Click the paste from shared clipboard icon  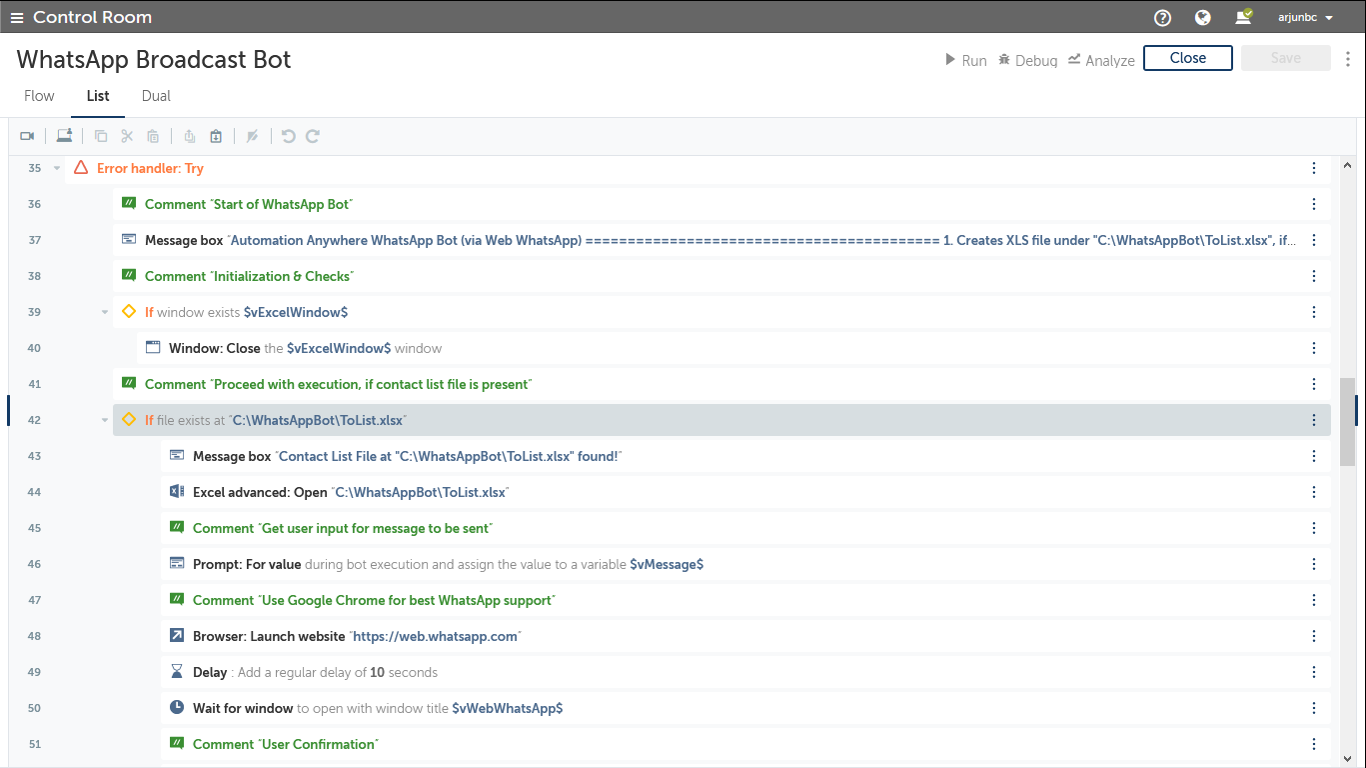click(216, 136)
